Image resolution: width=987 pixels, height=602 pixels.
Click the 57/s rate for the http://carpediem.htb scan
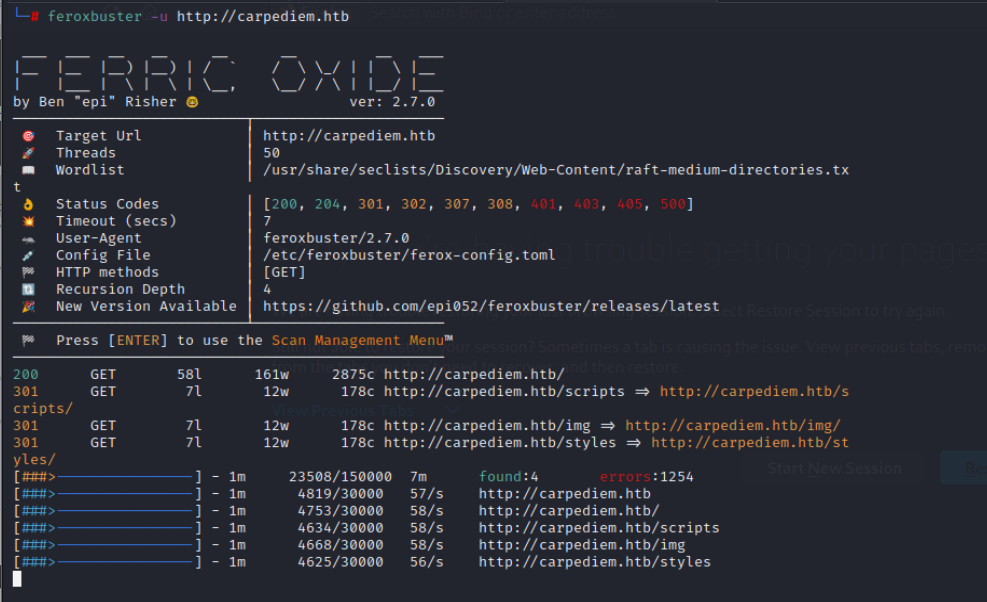click(x=427, y=494)
